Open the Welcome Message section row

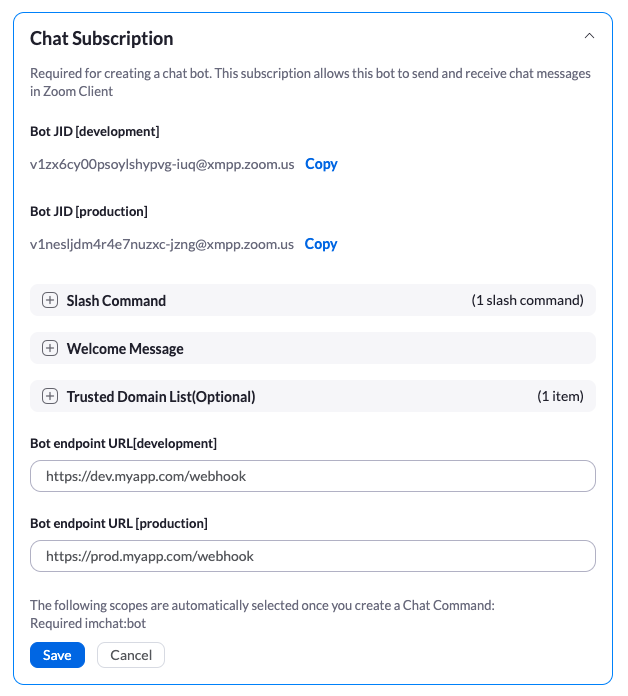[x=312, y=348]
